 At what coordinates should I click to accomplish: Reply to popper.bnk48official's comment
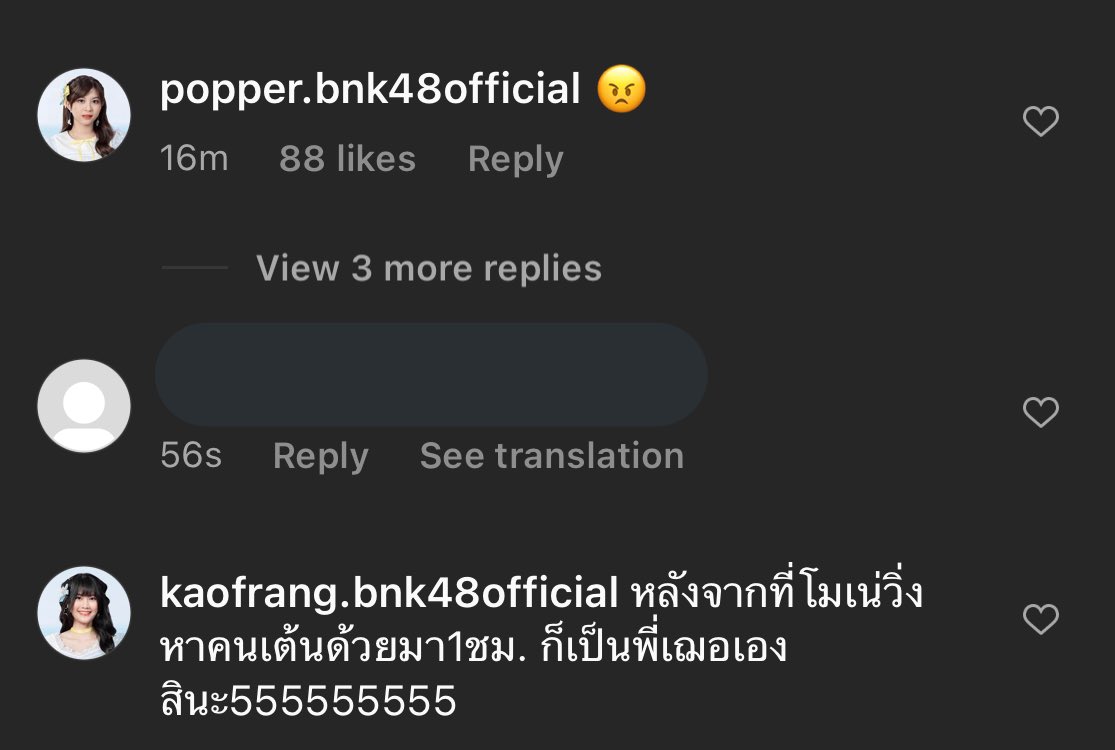[x=516, y=159]
